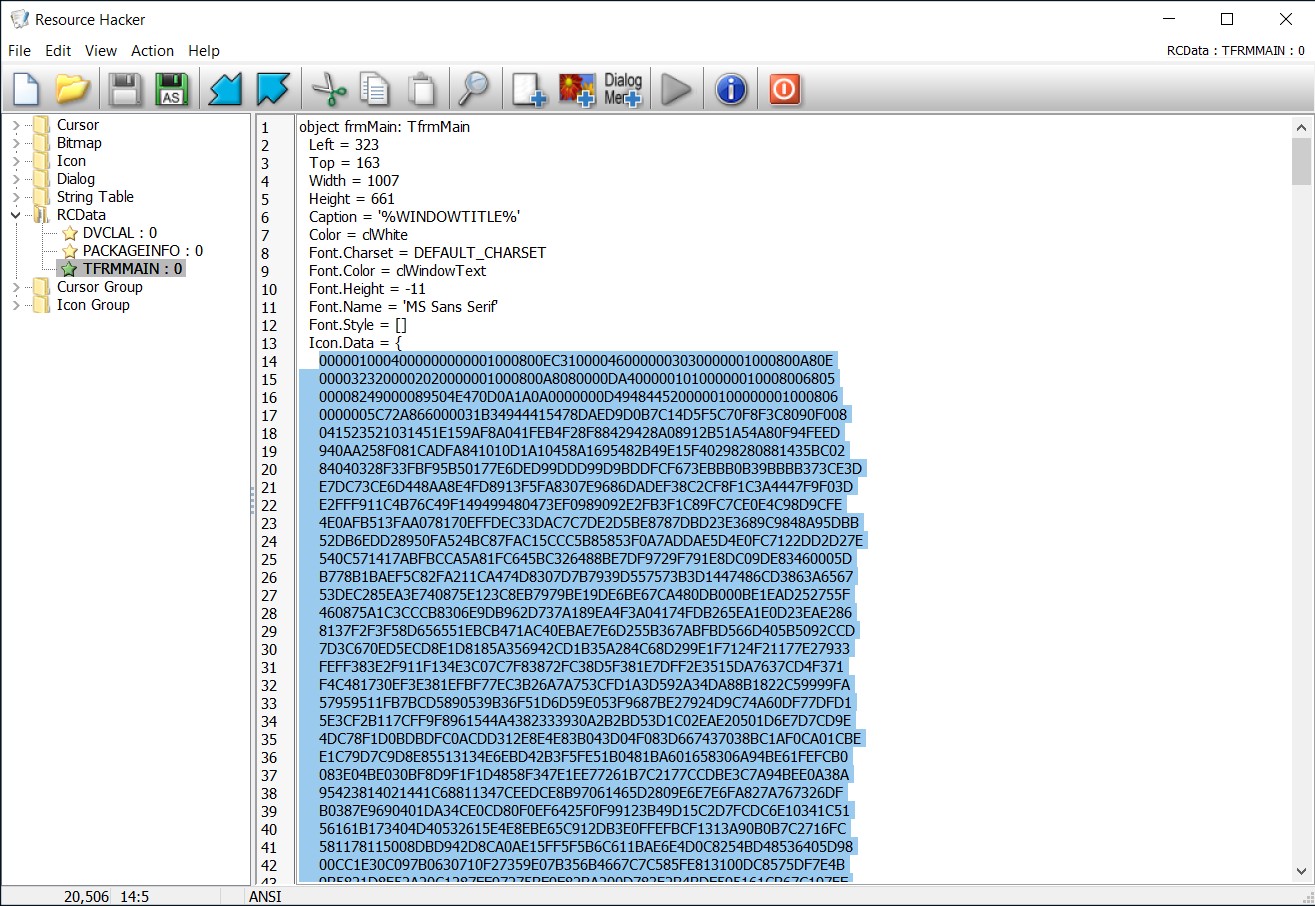Minimize the Resource Hacker window

tap(1169, 19)
